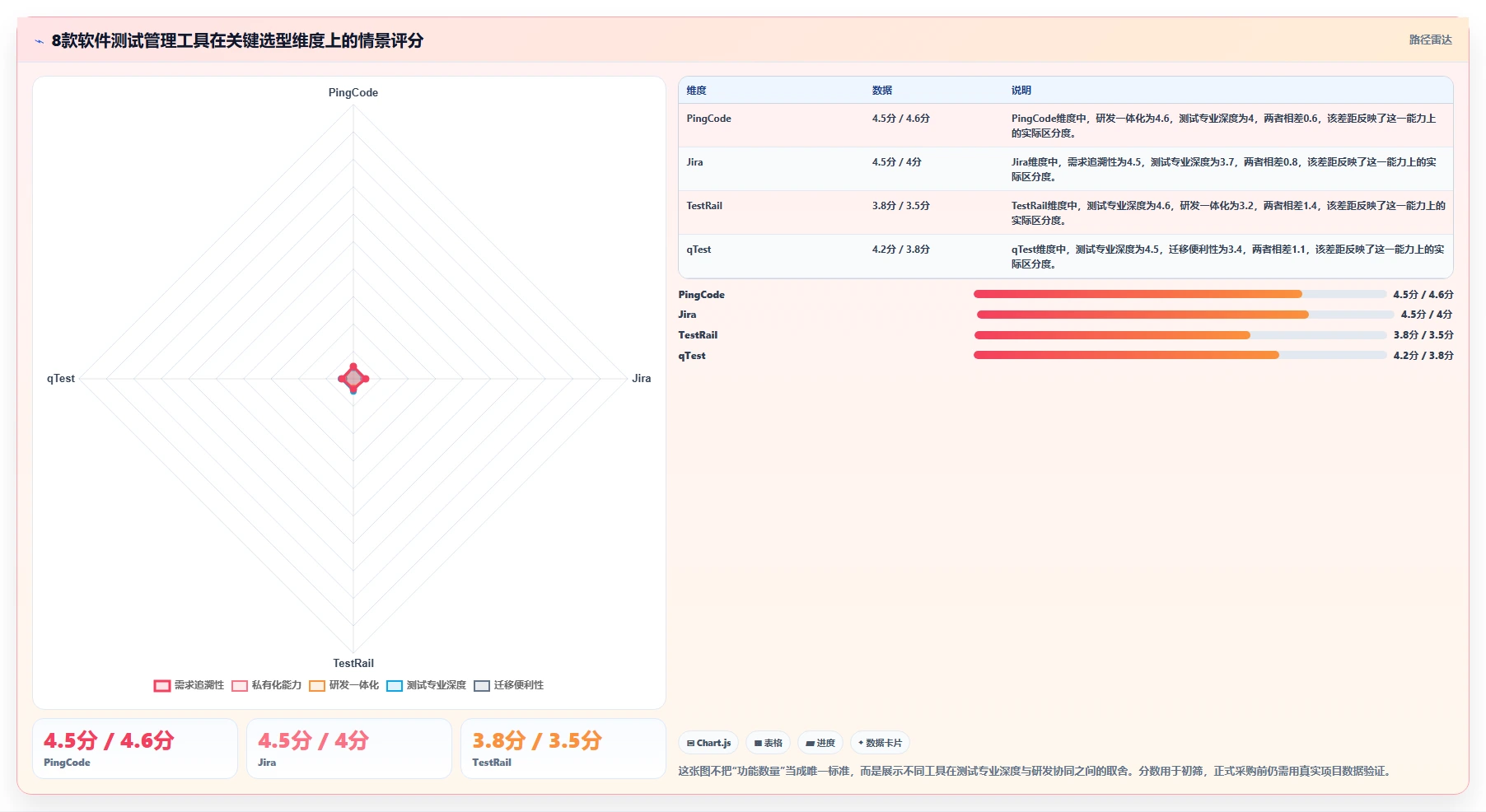The image size is (1486, 812).
Task: Click the 4.5分 / 4.6分 table cell
Action: coord(901,119)
